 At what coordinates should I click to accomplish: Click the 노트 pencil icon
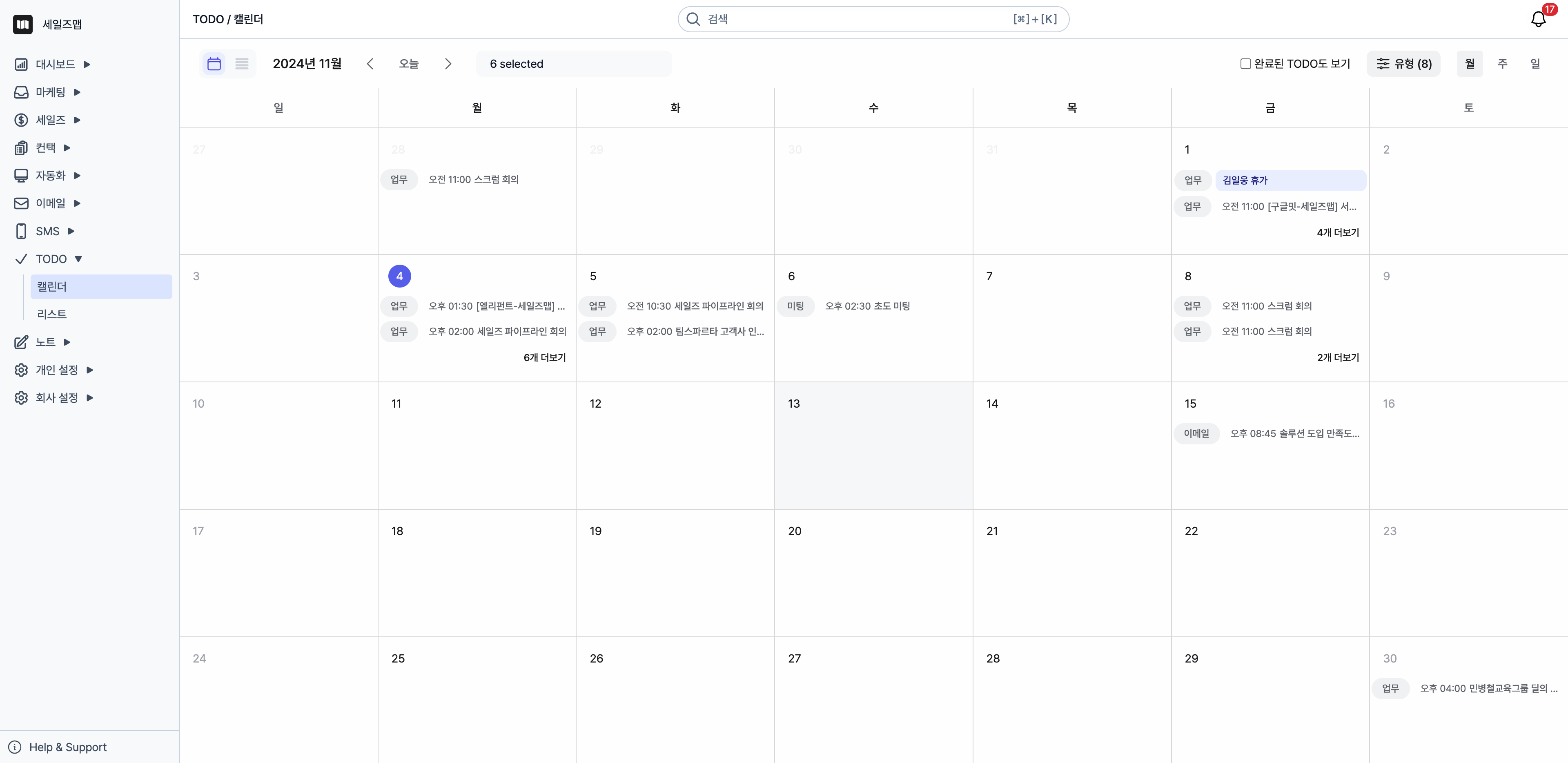21,342
